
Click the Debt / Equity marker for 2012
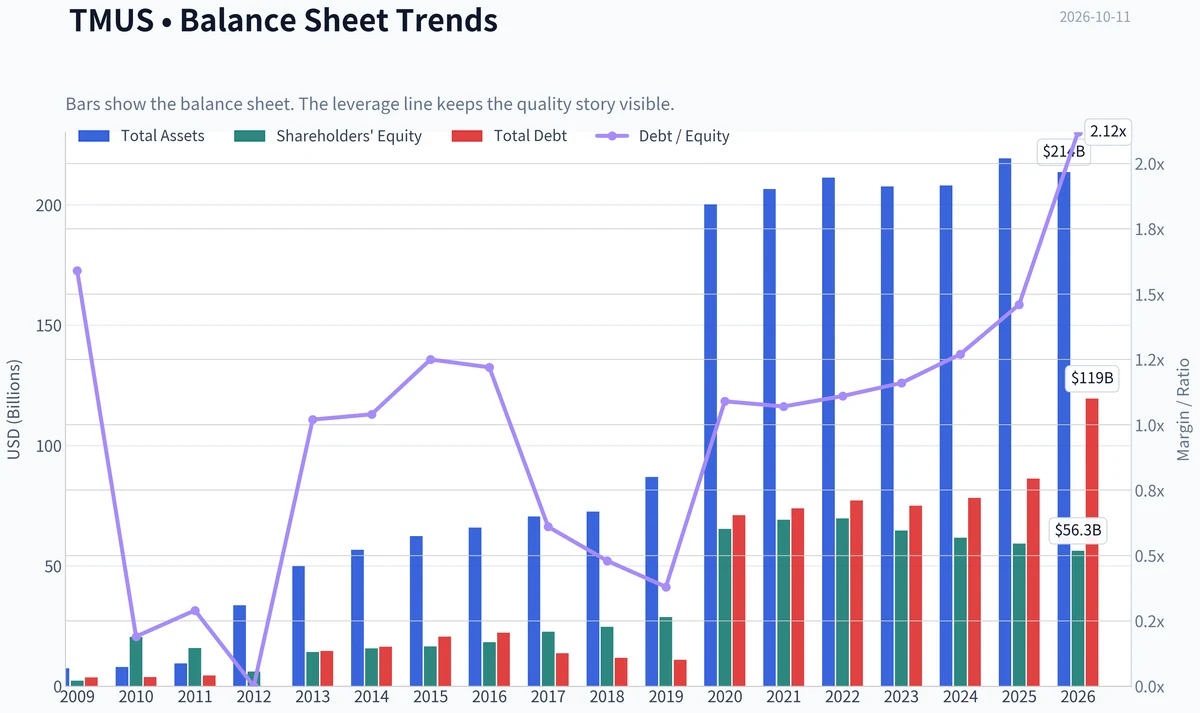pyautogui.click(x=254, y=684)
